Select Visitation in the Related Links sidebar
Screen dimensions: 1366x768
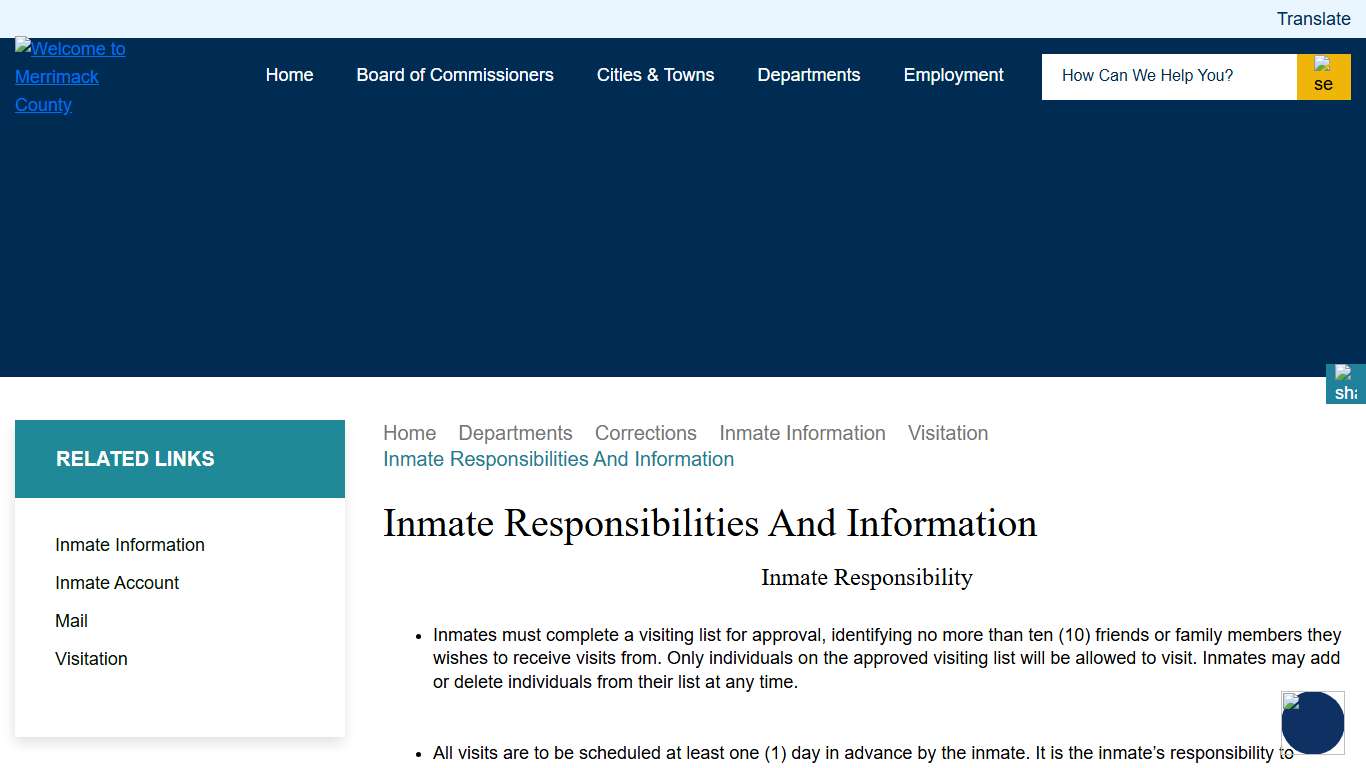(91, 659)
